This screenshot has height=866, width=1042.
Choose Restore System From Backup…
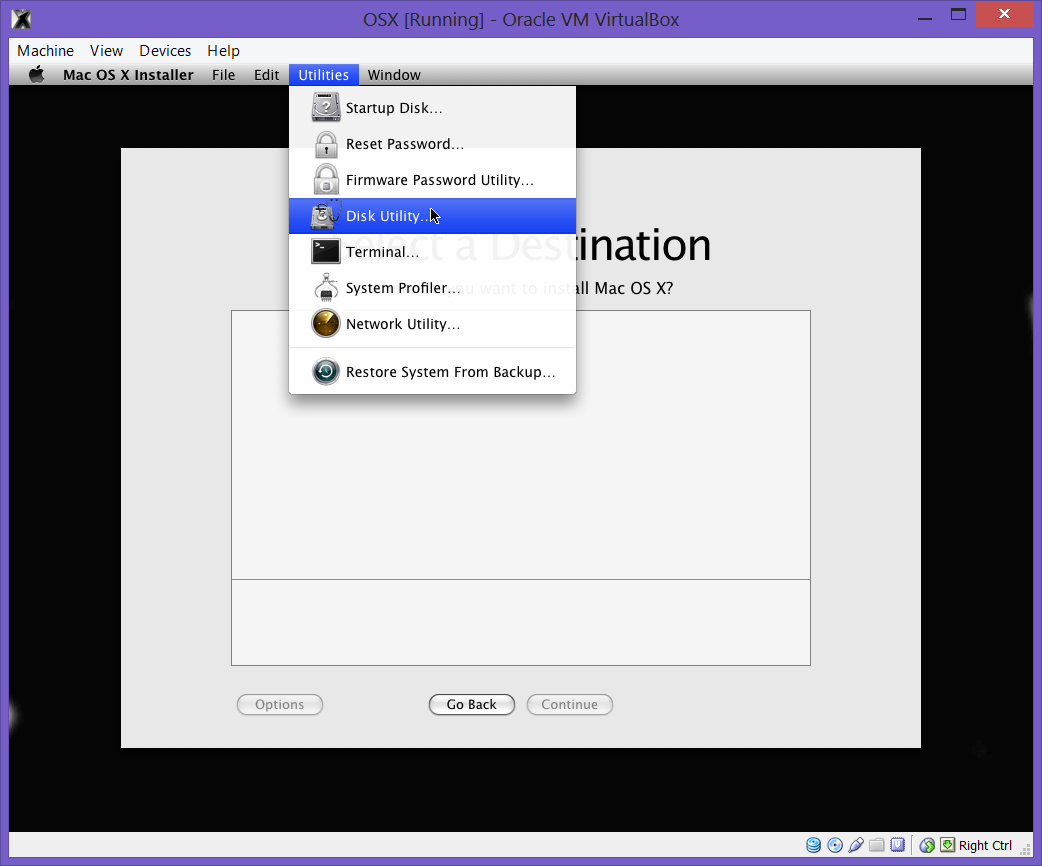point(433,372)
